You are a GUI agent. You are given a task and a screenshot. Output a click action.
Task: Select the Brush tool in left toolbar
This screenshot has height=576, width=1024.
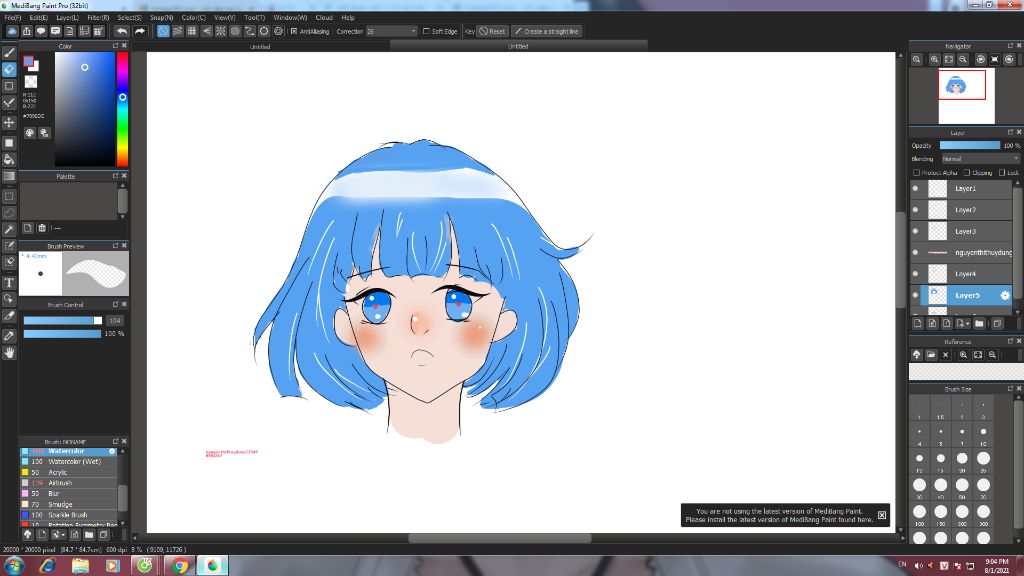[x=9, y=53]
